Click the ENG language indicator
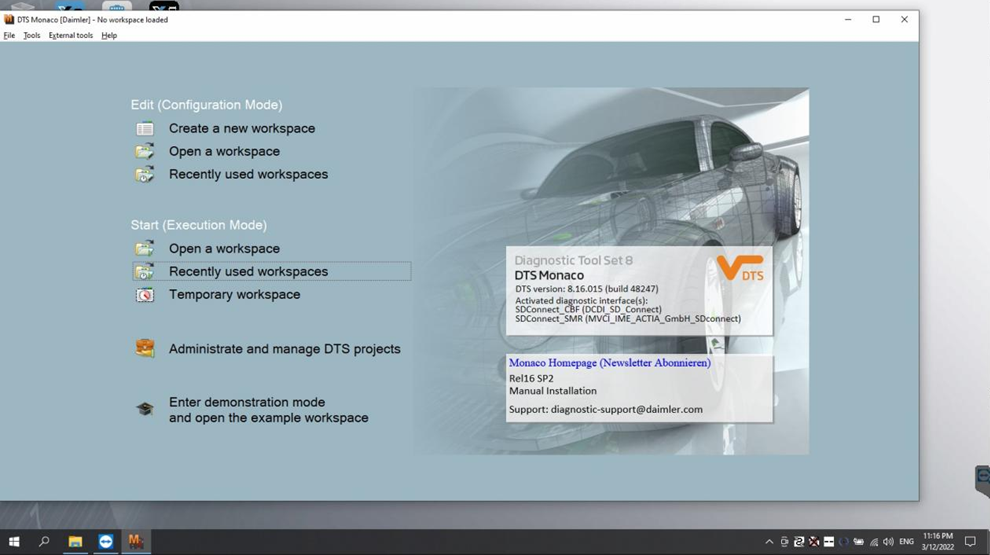The height and width of the screenshot is (555, 990). (x=907, y=542)
